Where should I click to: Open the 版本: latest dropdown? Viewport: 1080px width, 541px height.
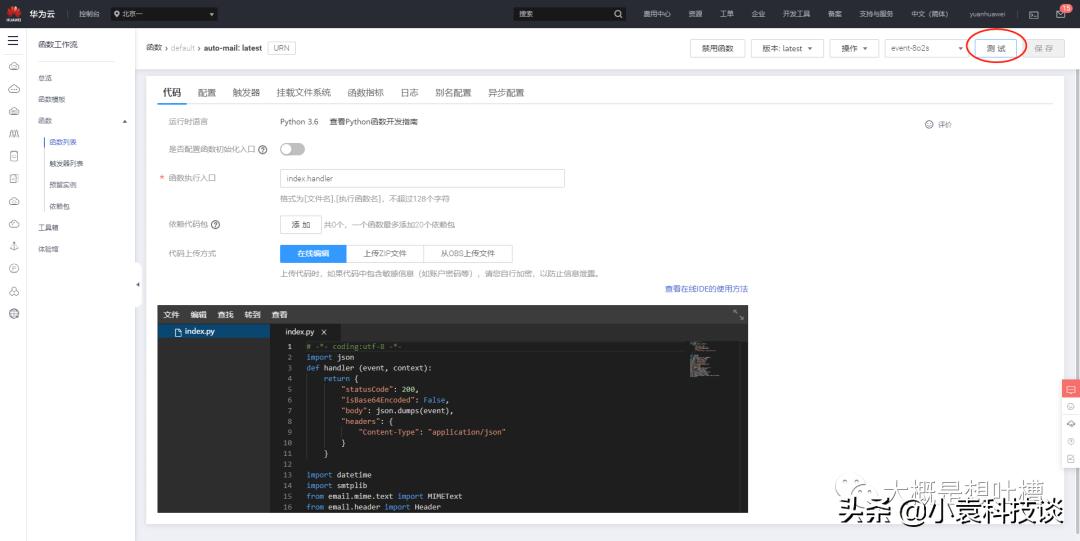coord(787,48)
